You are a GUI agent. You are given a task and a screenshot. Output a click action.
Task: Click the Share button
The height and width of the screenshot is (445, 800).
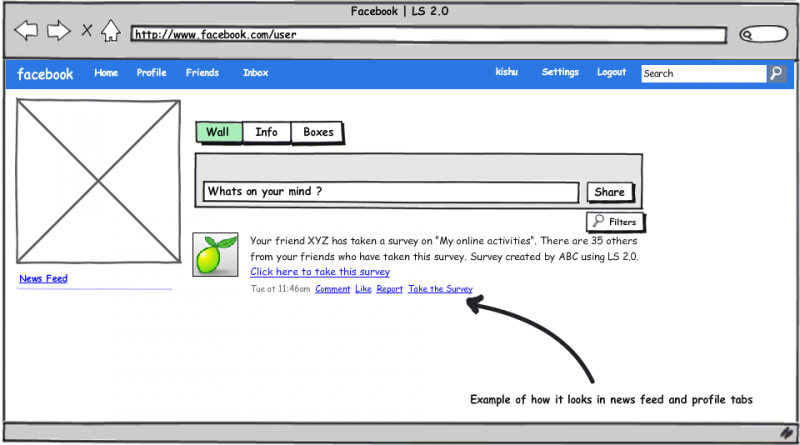pos(610,192)
